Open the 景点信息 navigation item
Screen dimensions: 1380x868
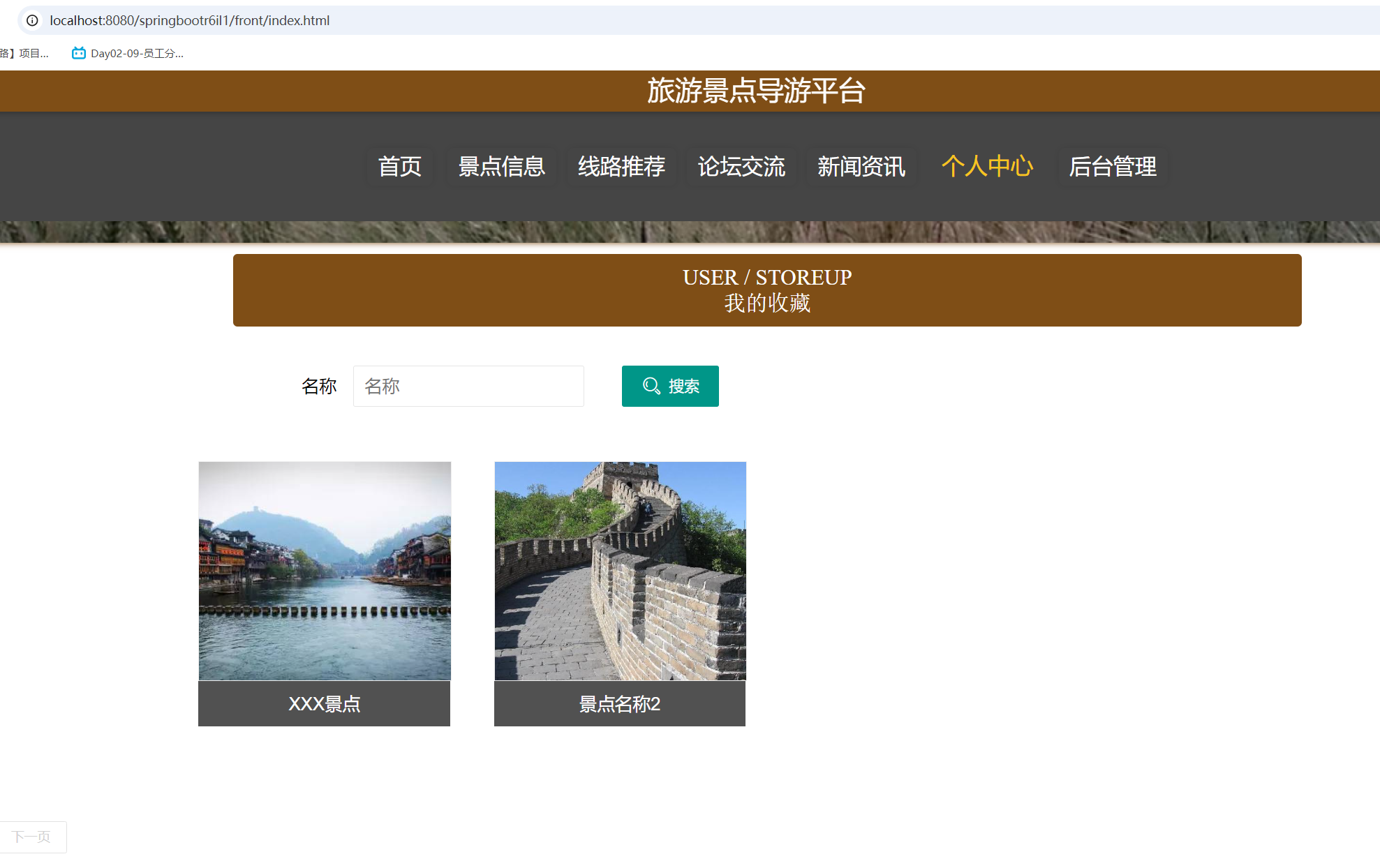(x=501, y=167)
